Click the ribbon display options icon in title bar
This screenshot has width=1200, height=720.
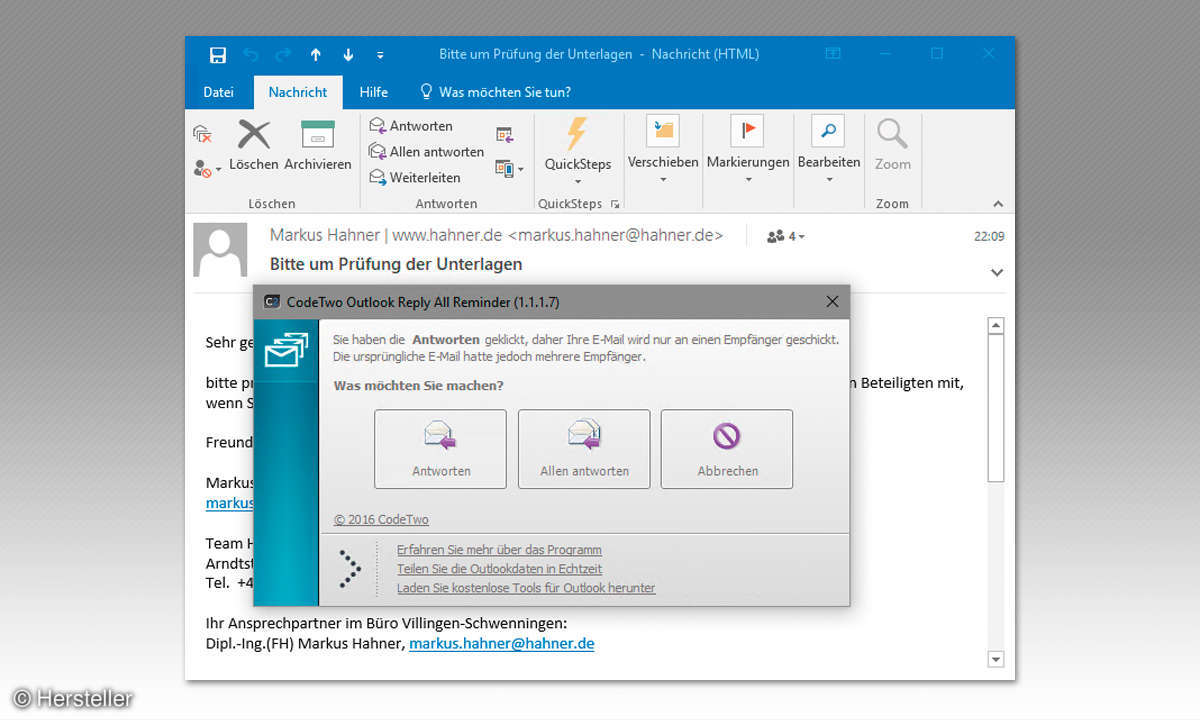point(833,54)
